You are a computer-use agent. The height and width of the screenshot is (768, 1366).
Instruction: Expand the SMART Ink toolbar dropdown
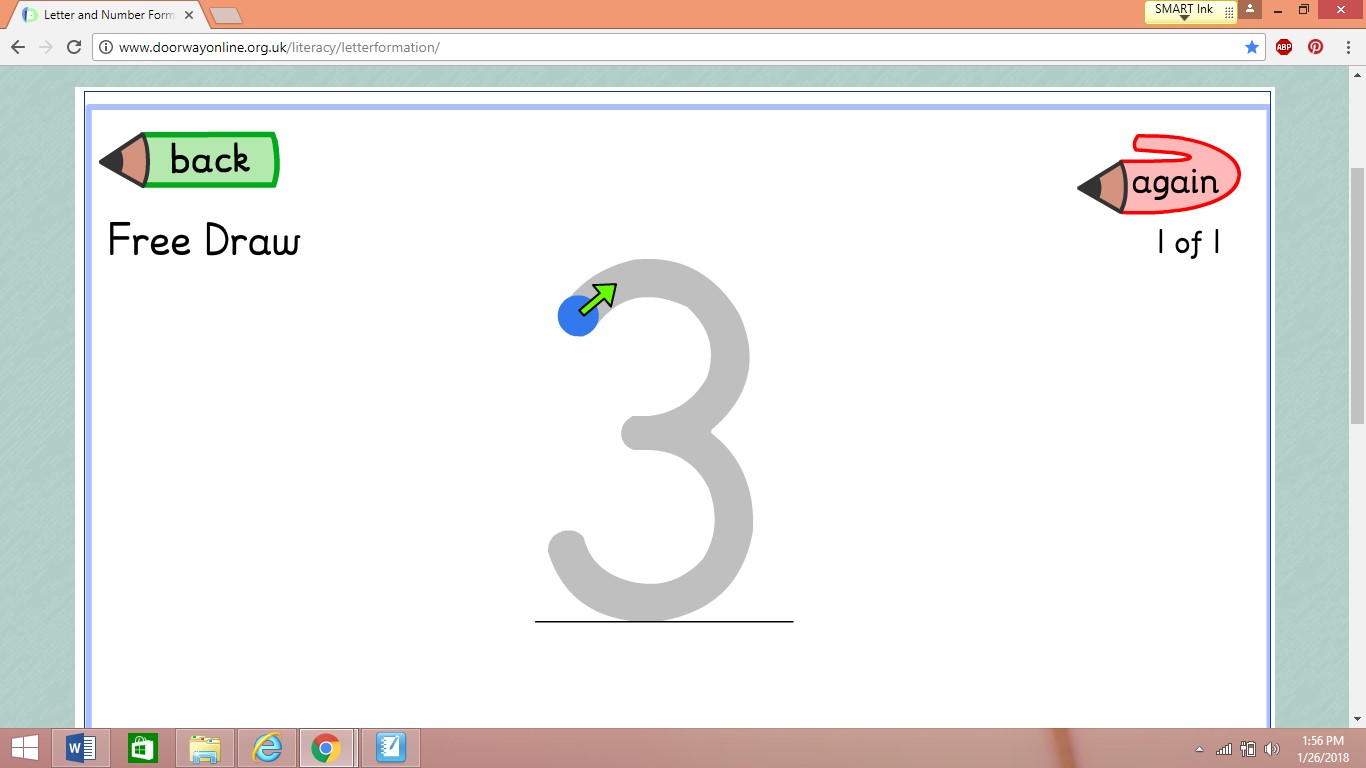pos(1185,17)
